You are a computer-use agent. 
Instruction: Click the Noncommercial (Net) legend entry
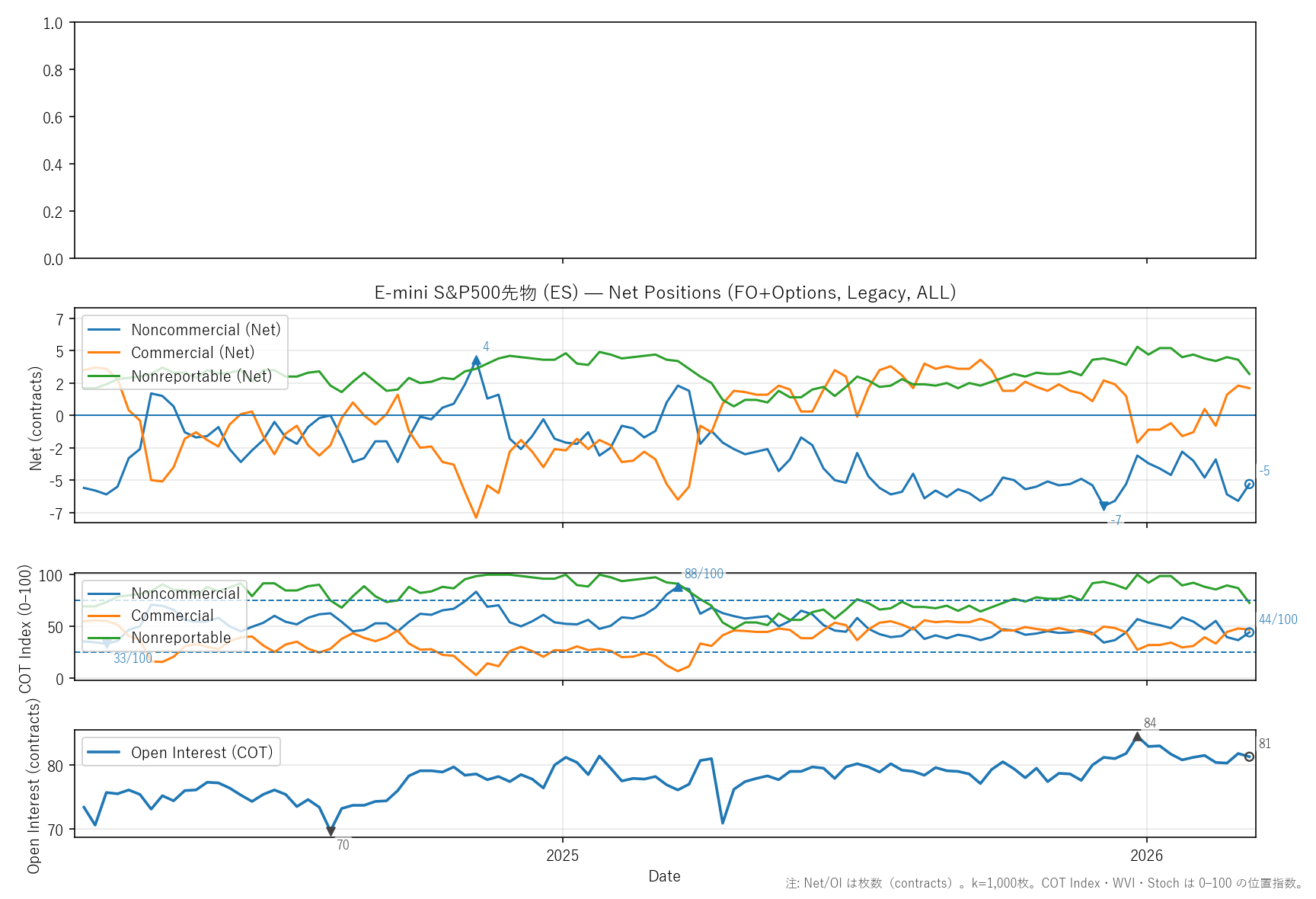click(x=206, y=330)
